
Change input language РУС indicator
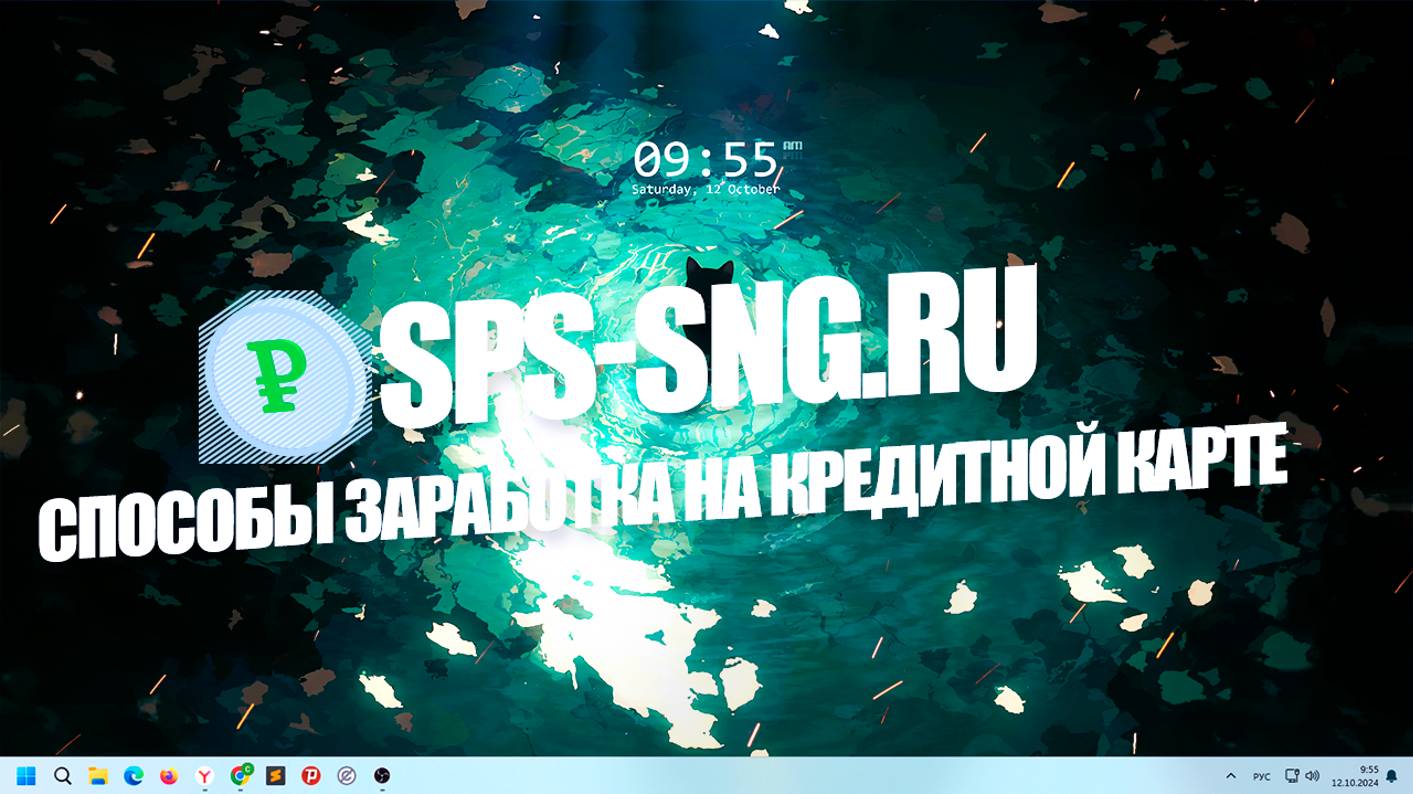click(x=1262, y=776)
